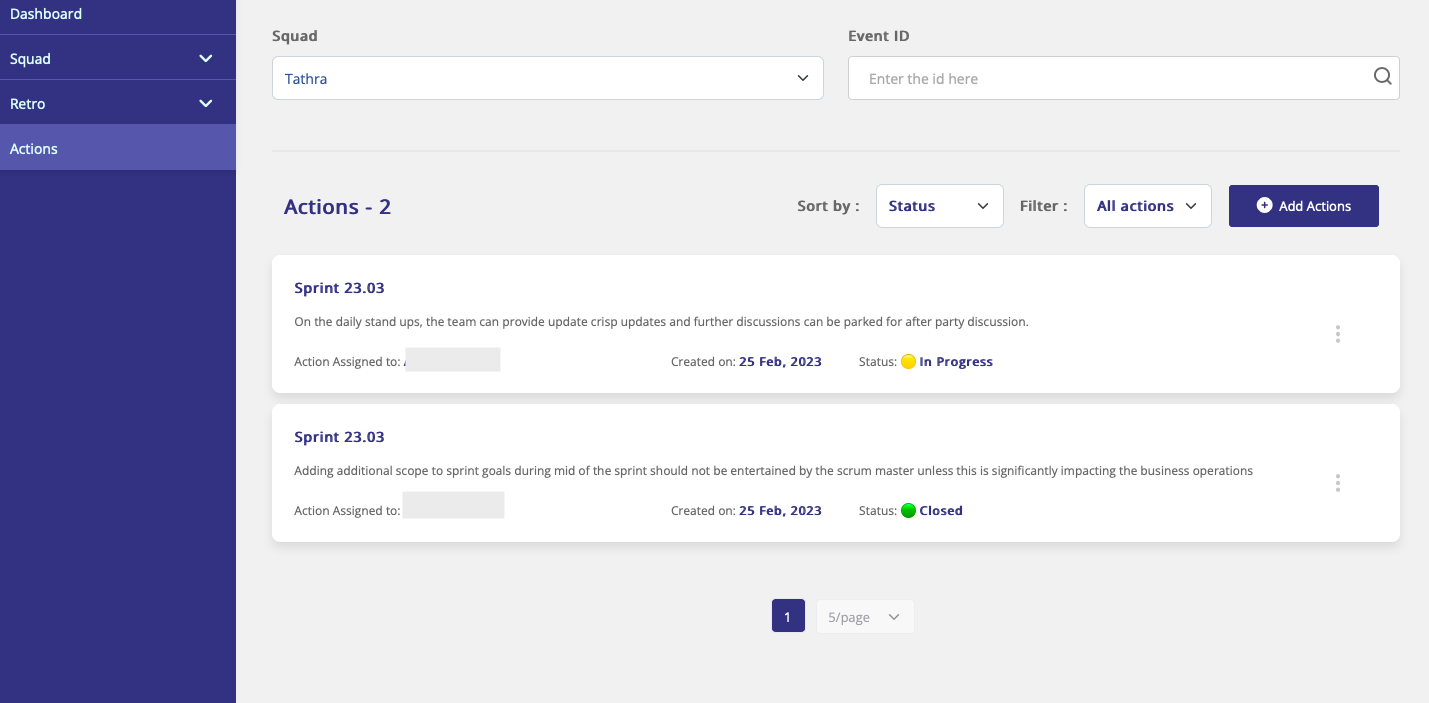Expand the Retro sidebar chevron
1429x703 pixels.
click(x=206, y=104)
